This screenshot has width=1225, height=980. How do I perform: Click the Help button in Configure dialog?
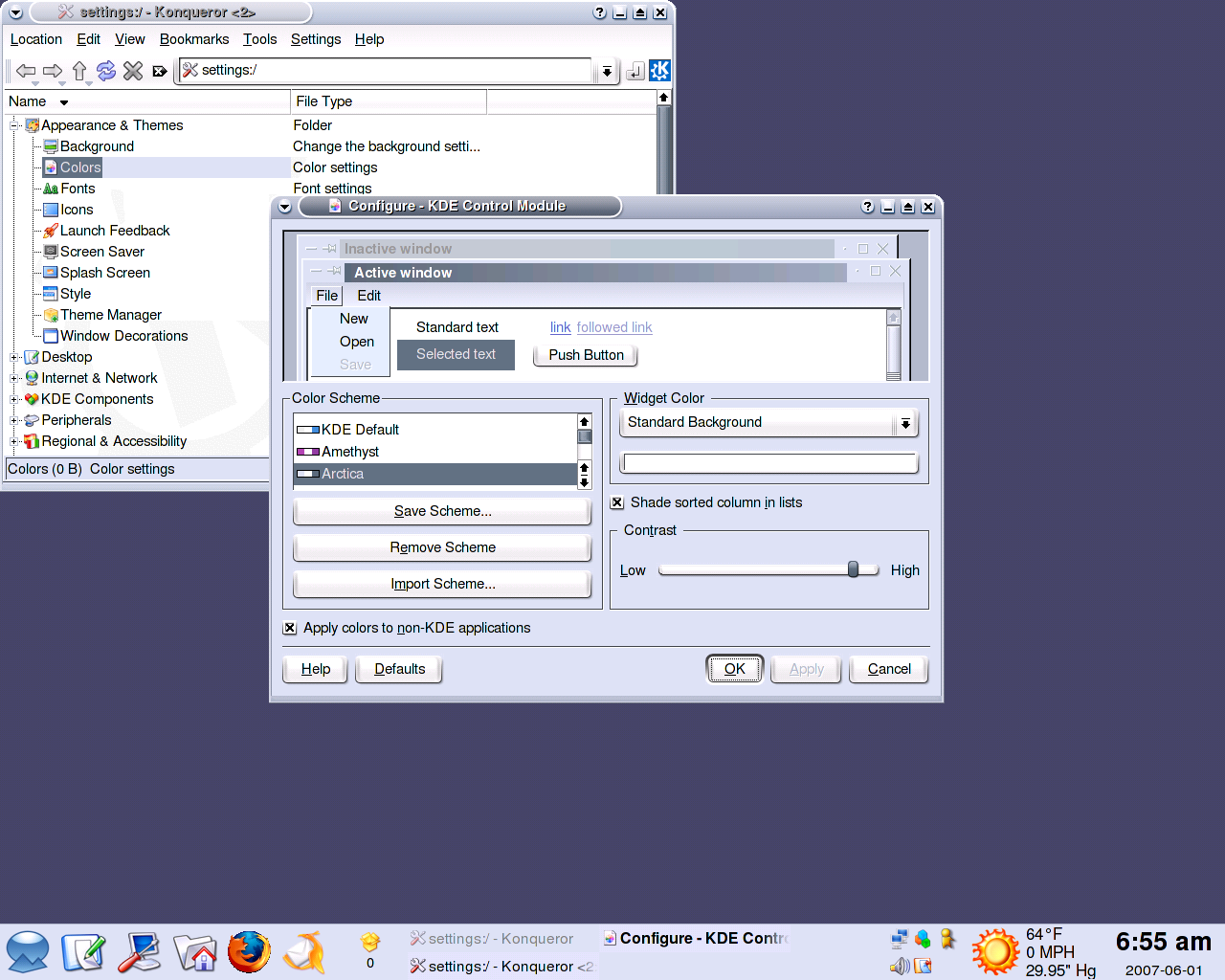316,669
